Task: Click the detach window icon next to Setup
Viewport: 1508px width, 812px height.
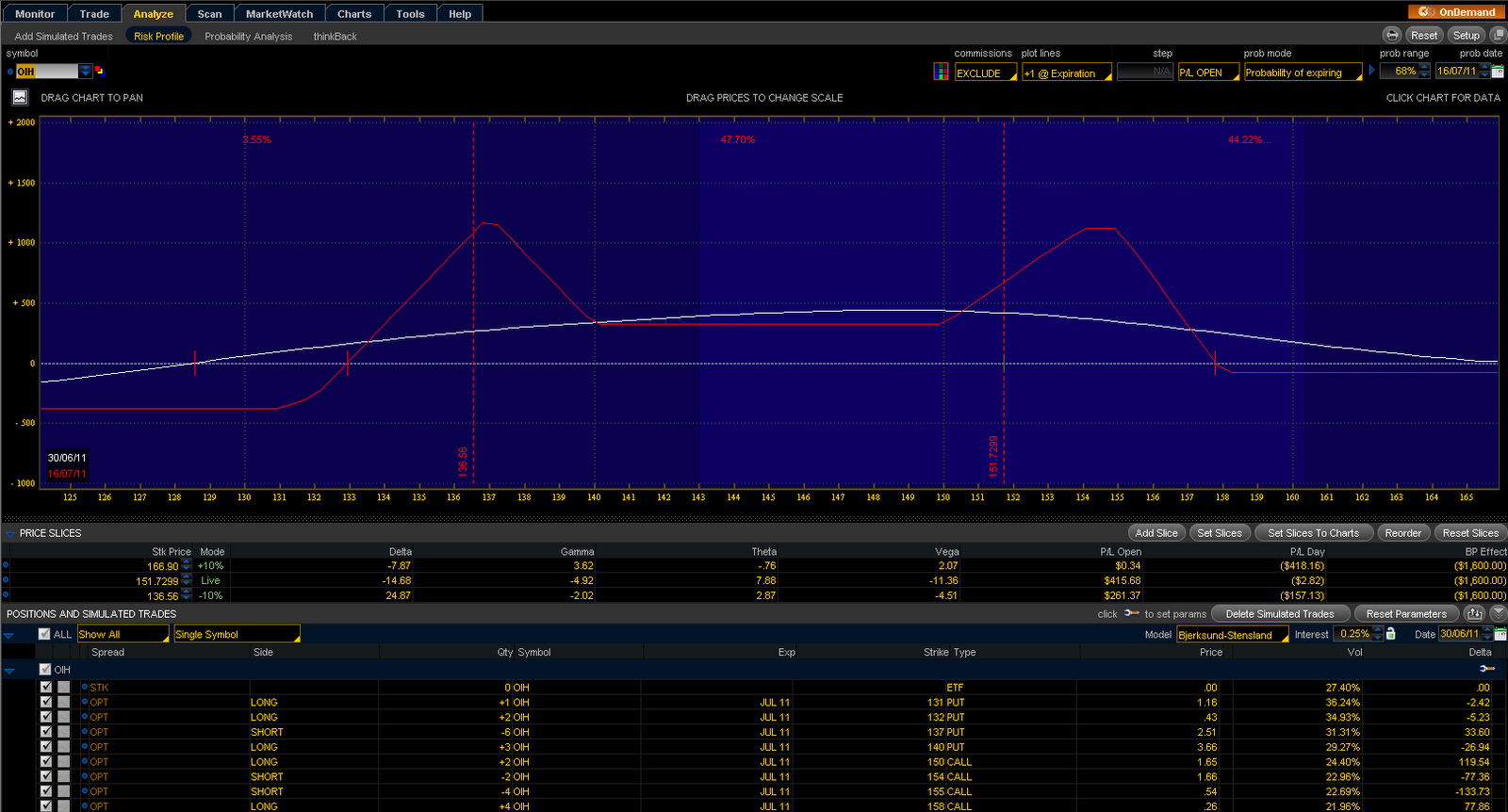Action: (1498, 35)
